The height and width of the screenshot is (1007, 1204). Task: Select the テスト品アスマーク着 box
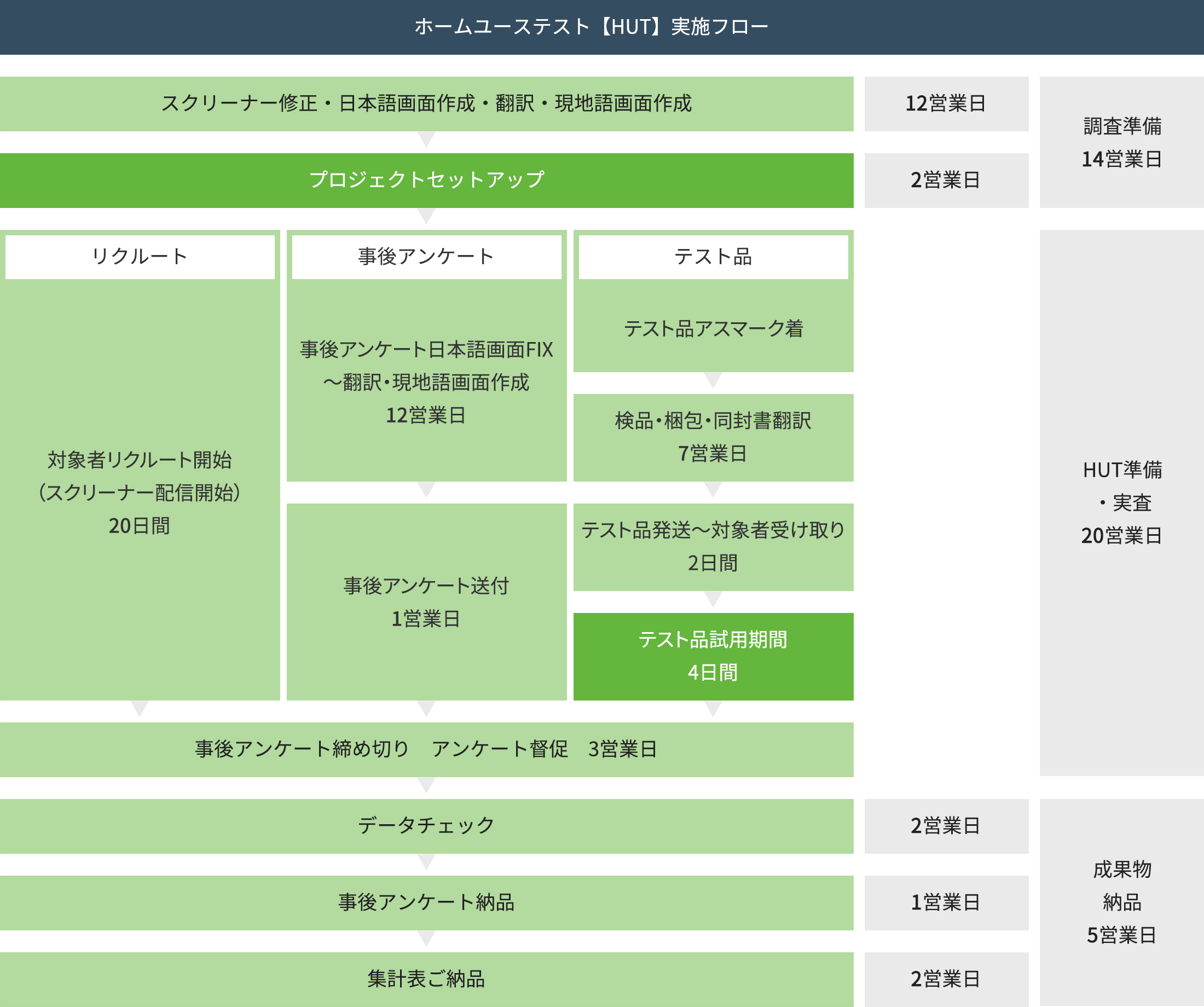click(714, 327)
